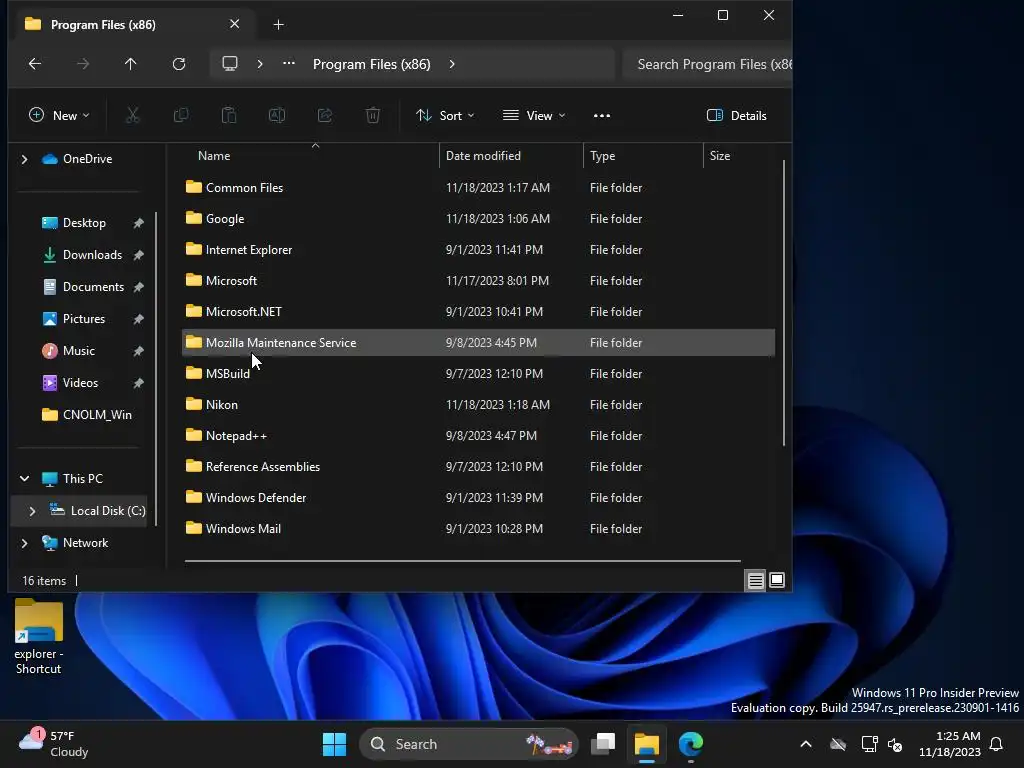Unpin Videos from Quick access
The width and height of the screenshot is (1024, 768).
point(138,383)
